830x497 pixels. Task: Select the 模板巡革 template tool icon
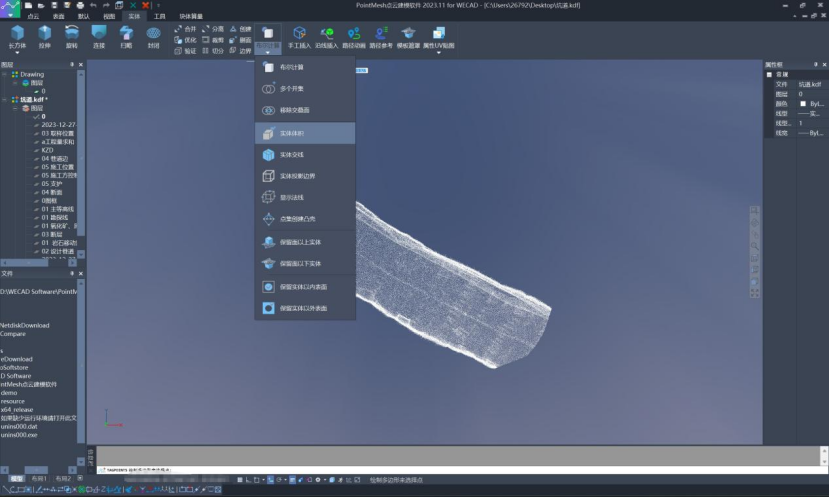[x=408, y=36]
